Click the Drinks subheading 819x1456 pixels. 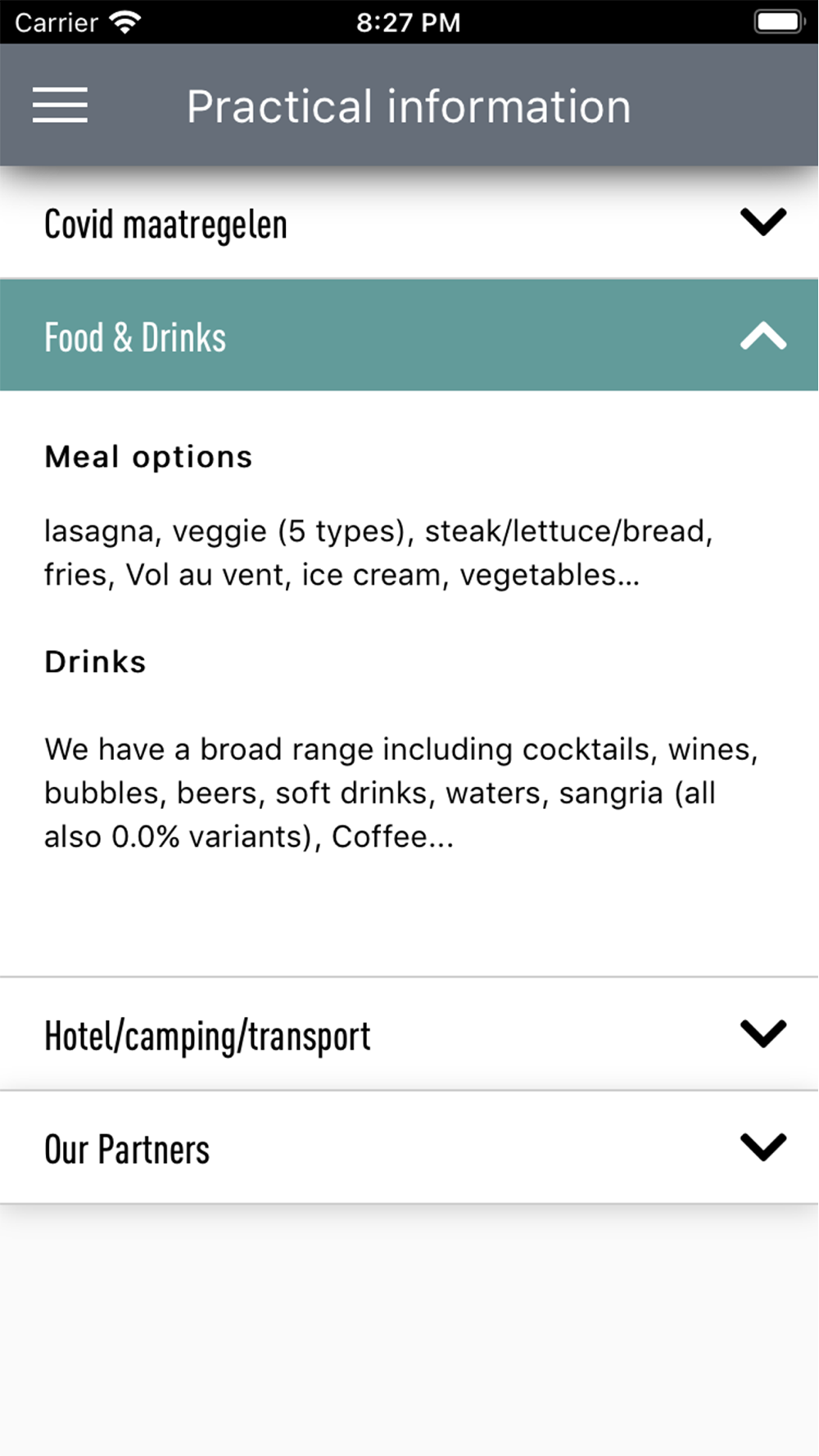pyautogui.click(x=95, y=662)
